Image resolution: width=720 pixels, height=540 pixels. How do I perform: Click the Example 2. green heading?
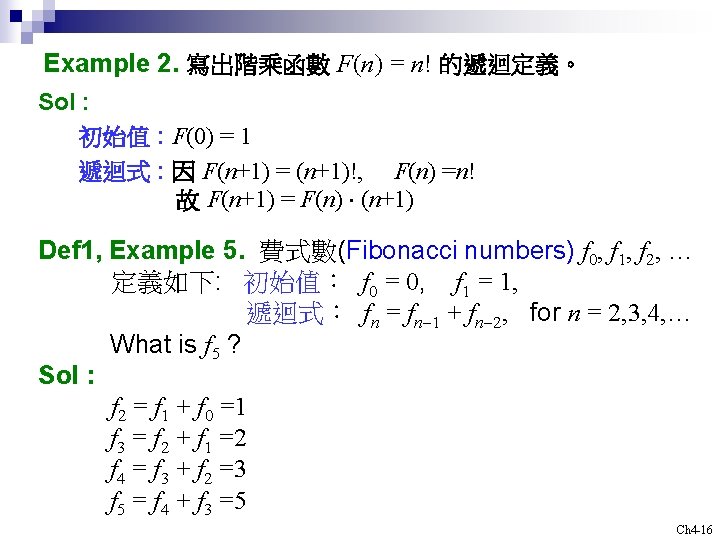111,63
